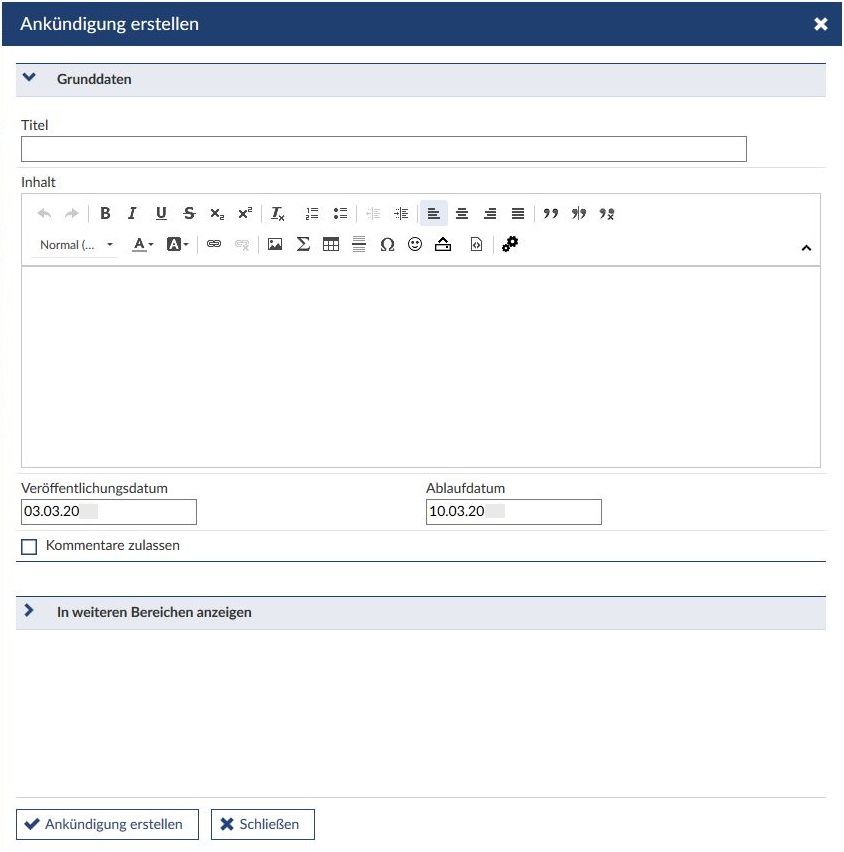The height and width of the screenshot is (852, 844).
Task: Open the emoji smiley picker
Action: click(415, 244)
